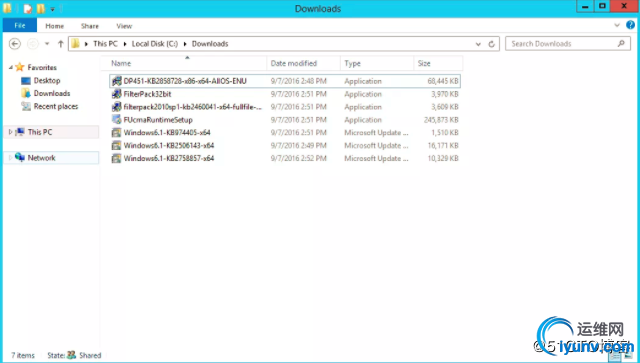Expand the ribbon chevron
This screenshot has height=363, width=640.
[x=617, y=25]
